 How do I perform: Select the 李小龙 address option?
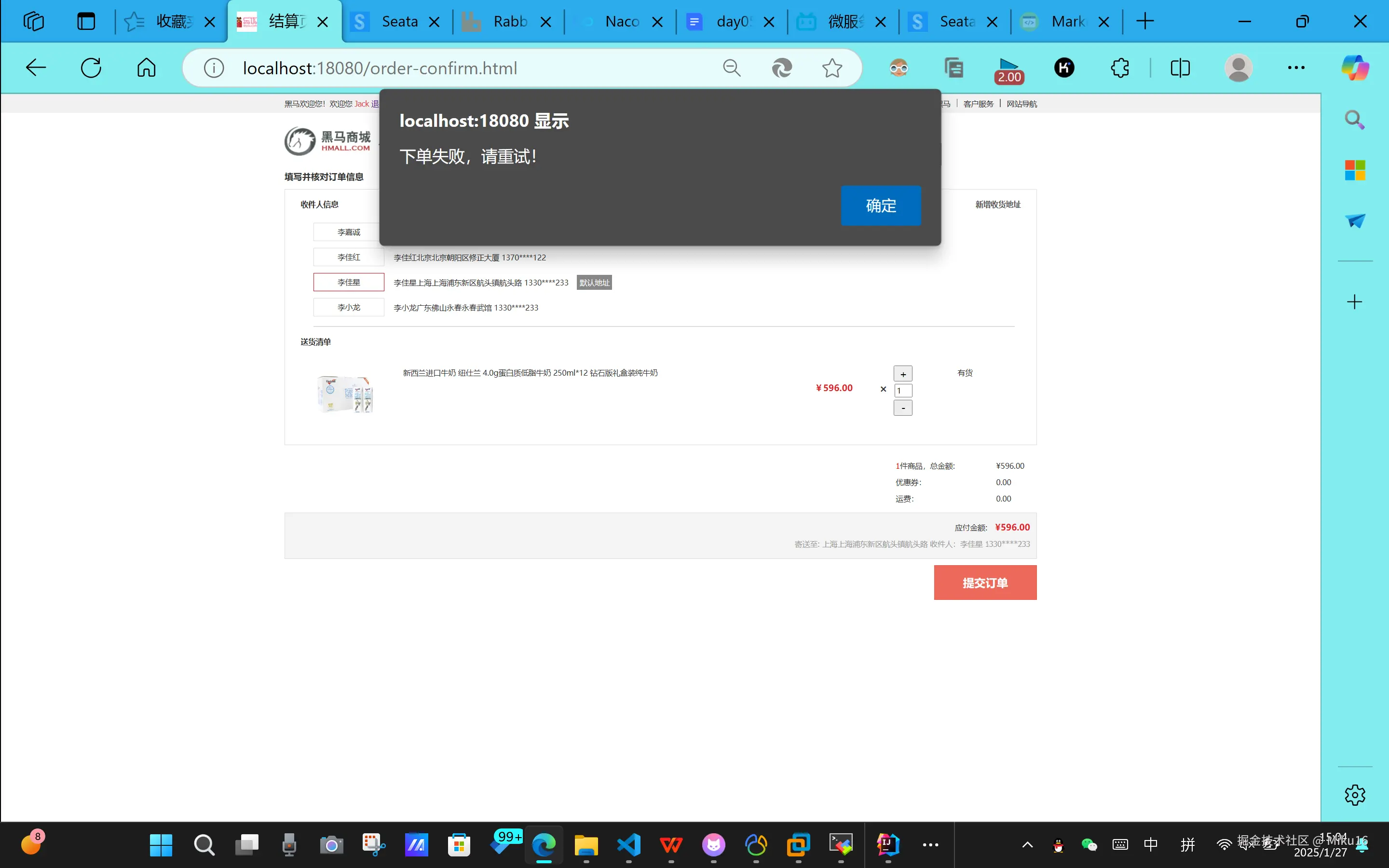pyautogui.click(x=348, y=307)
